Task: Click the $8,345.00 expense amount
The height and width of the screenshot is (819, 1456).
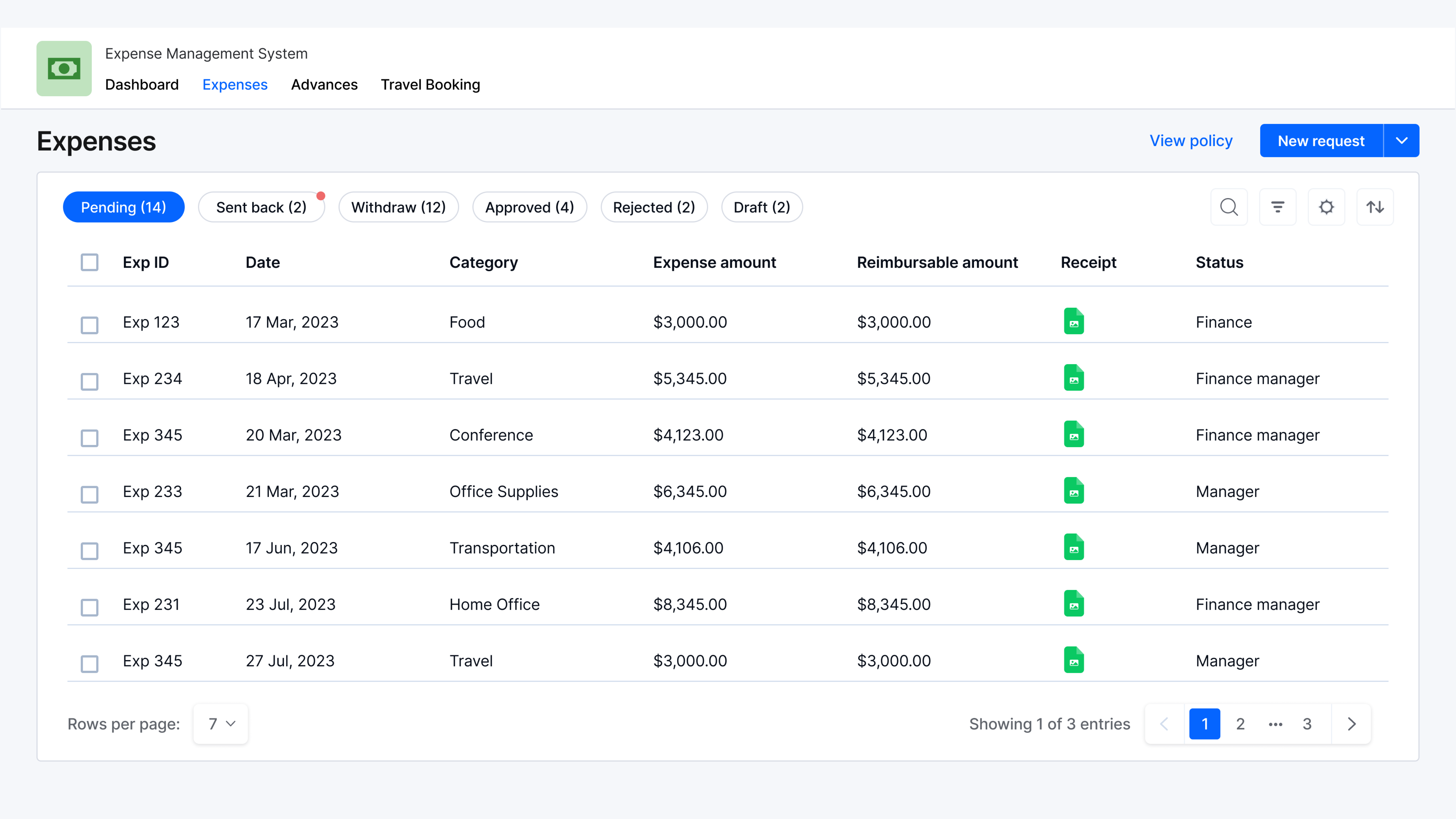Action: (690, 604)
